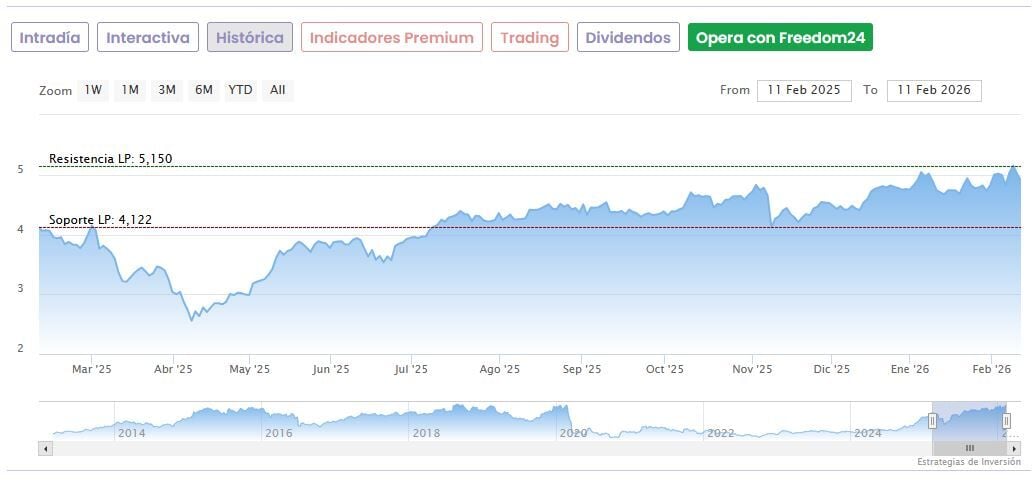Click the To date field
The height and width of the screenshot is (483, 1035).
[x=934, y=90]
